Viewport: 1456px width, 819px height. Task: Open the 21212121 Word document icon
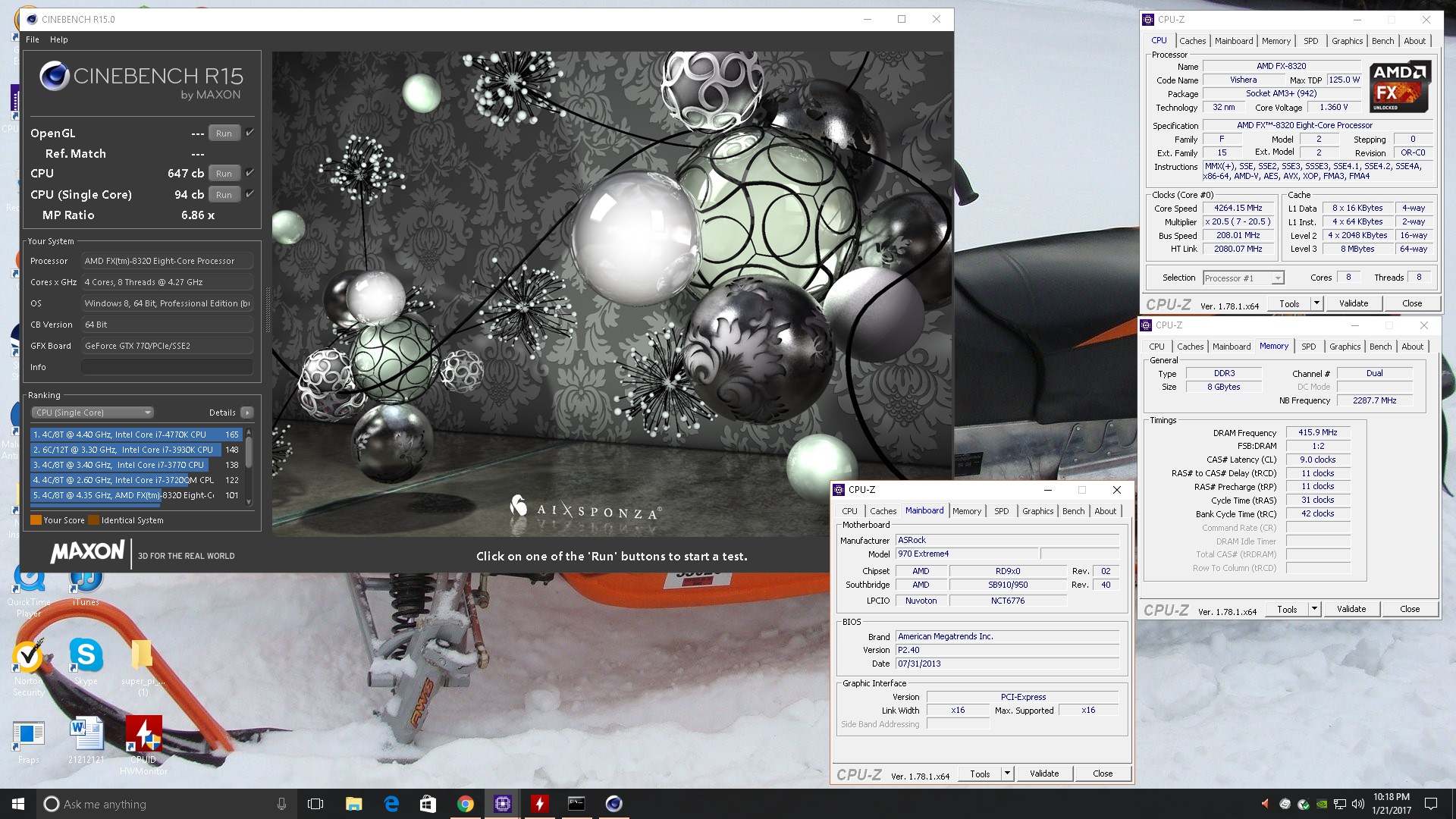coord(86,739)
